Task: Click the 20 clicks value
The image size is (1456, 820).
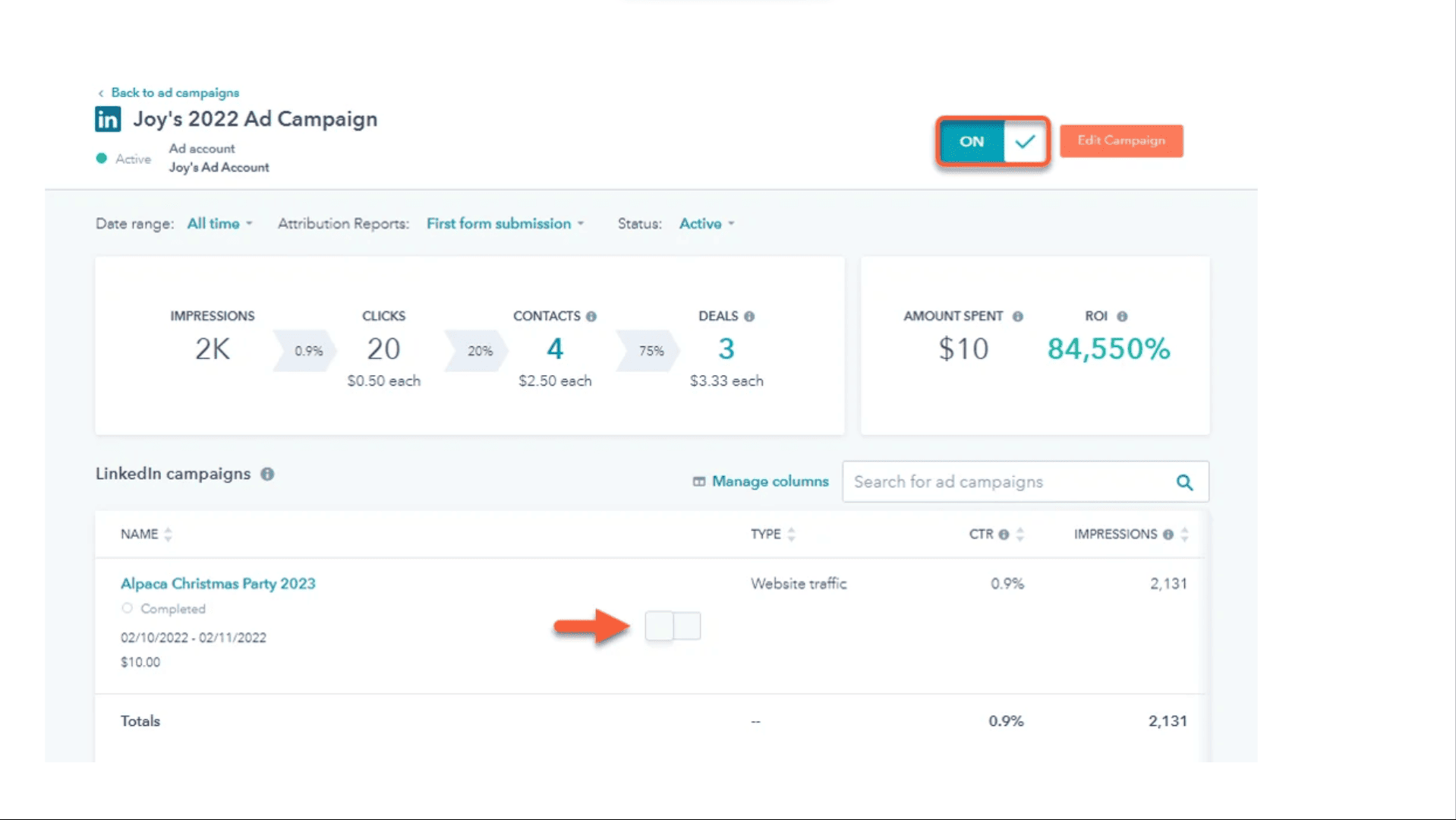Action: coord(383,349)
